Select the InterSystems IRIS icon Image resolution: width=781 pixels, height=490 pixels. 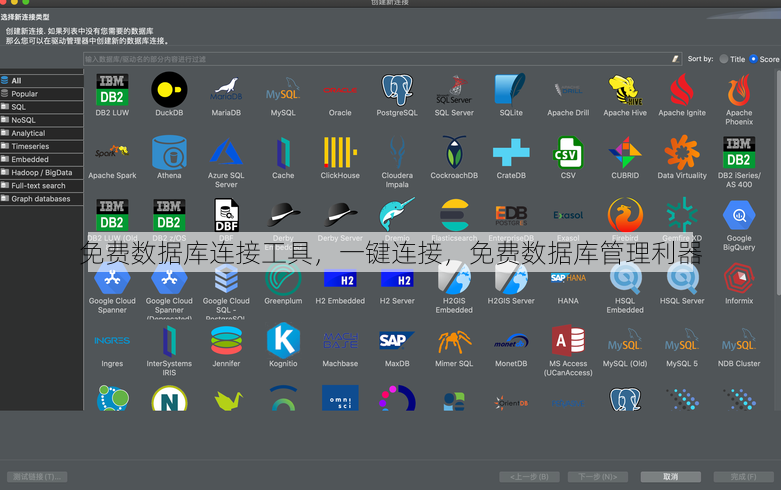click(169, 342)
